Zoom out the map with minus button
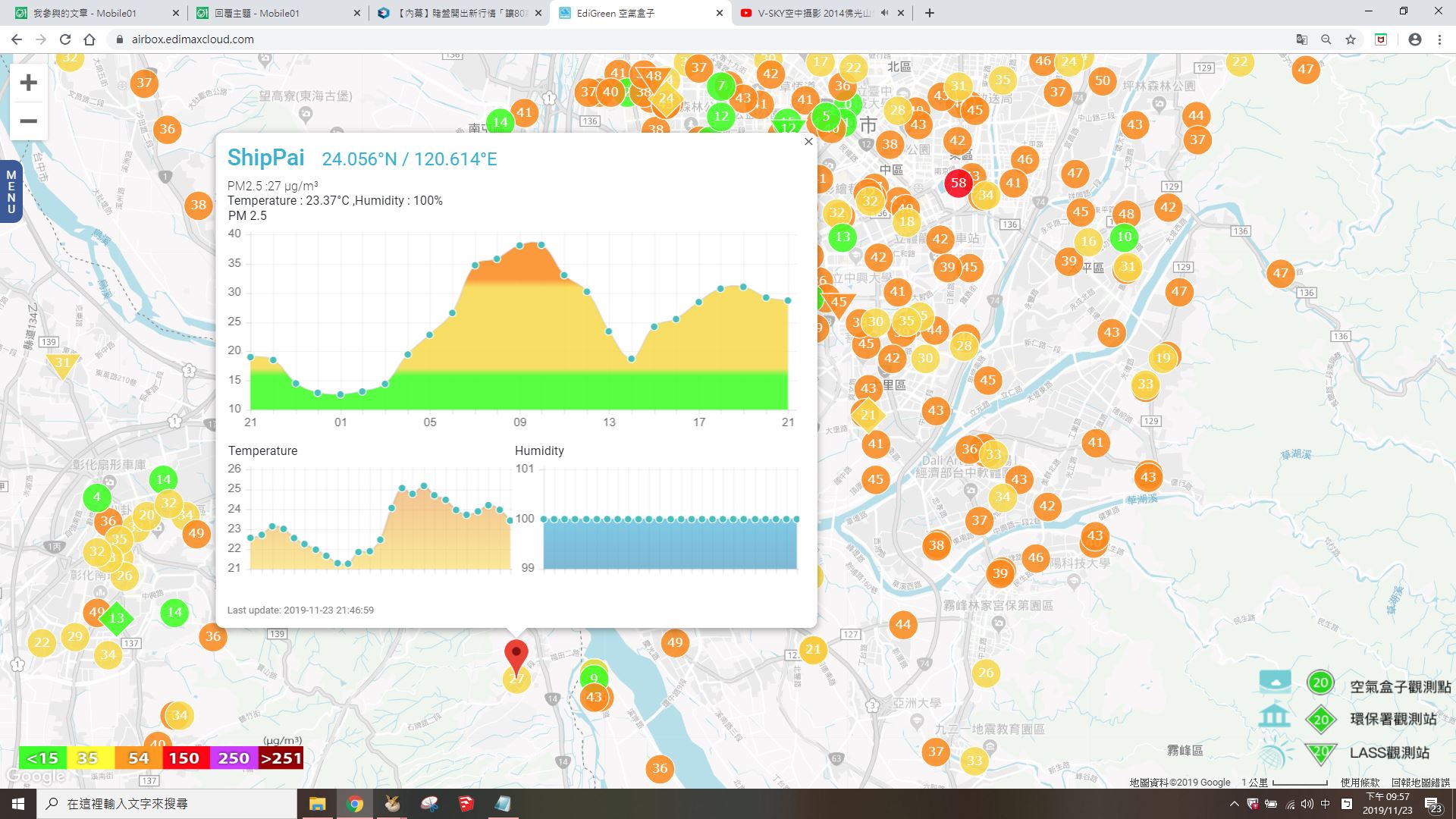This screenshot has height=819, width=1456. click(28, 121)
